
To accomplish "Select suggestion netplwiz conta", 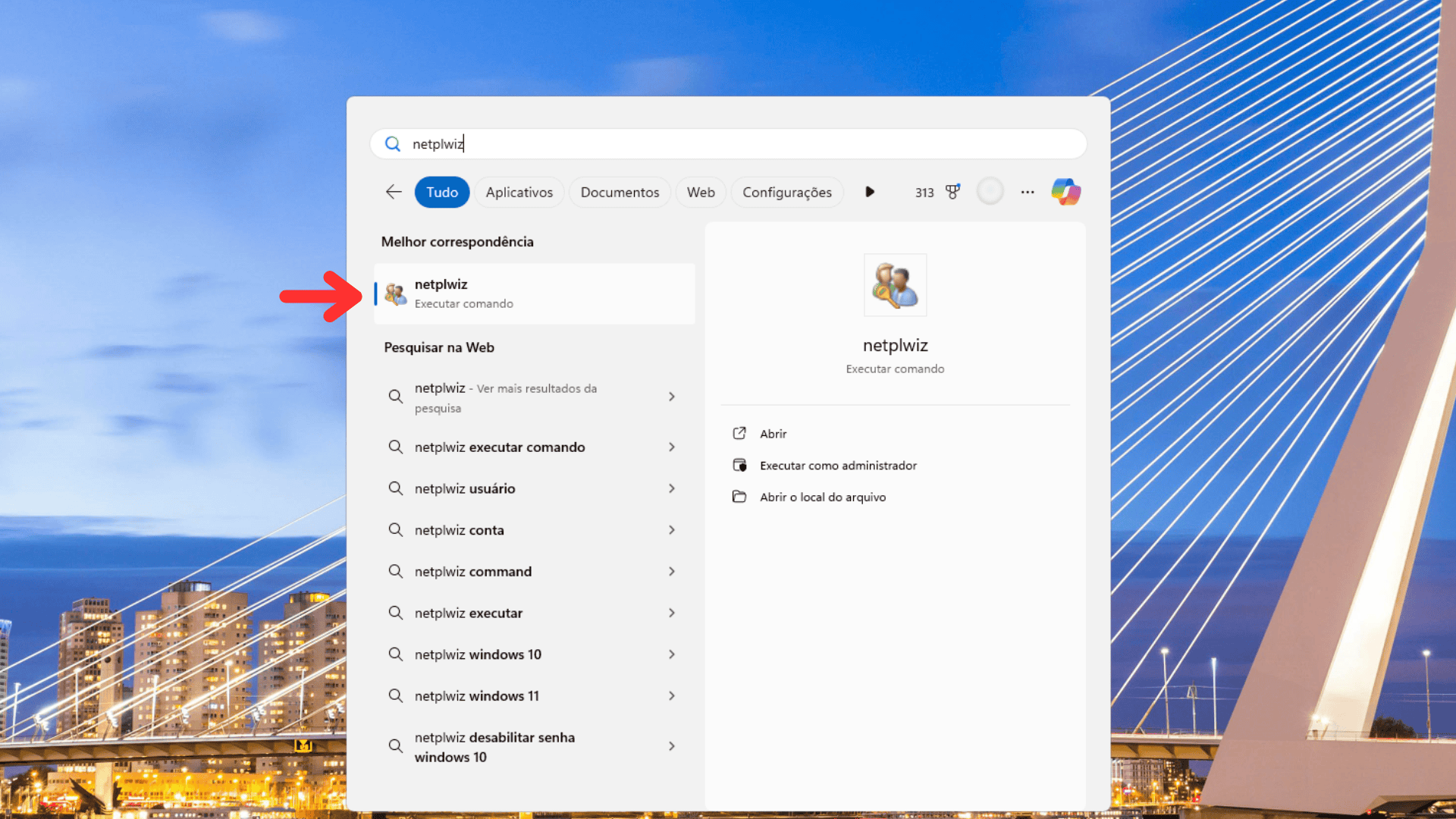I will point(535,530).
